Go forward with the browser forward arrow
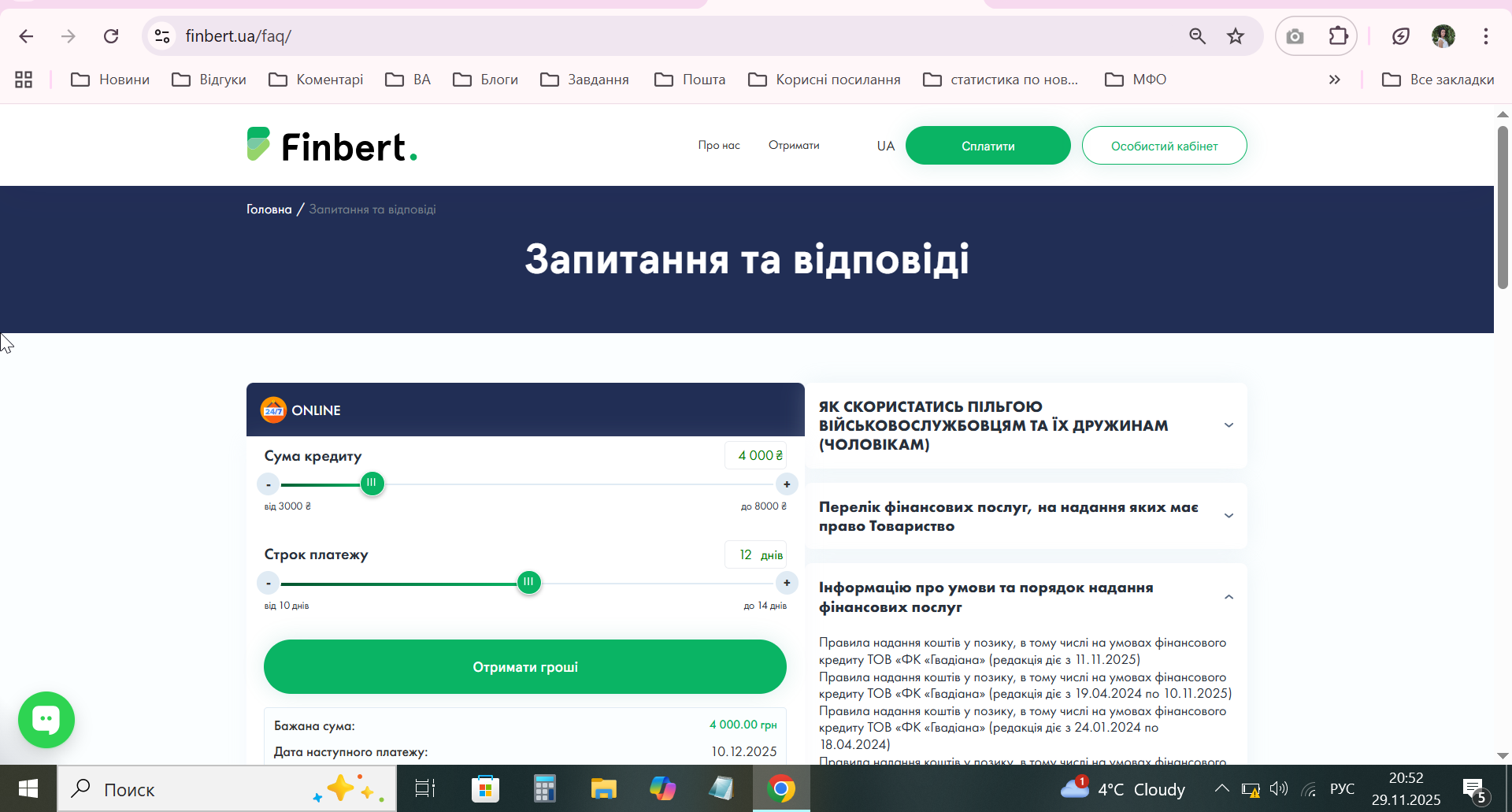The image size is (1512, 812). pos(69,36)
